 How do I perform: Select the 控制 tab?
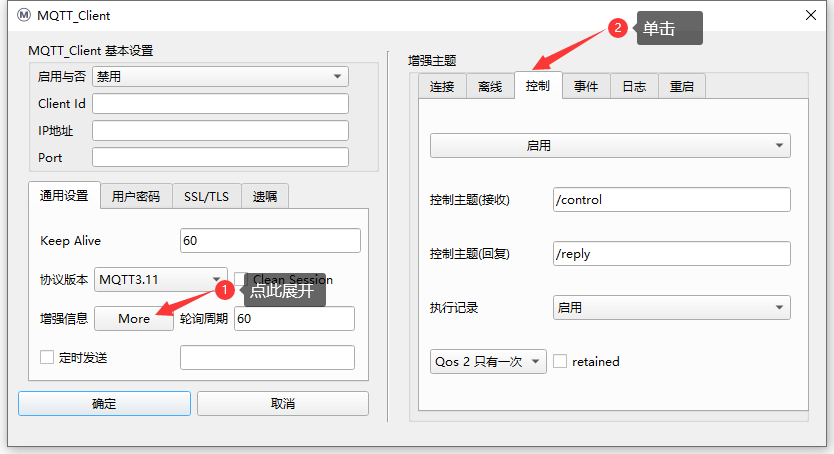(x=538, y=86)
